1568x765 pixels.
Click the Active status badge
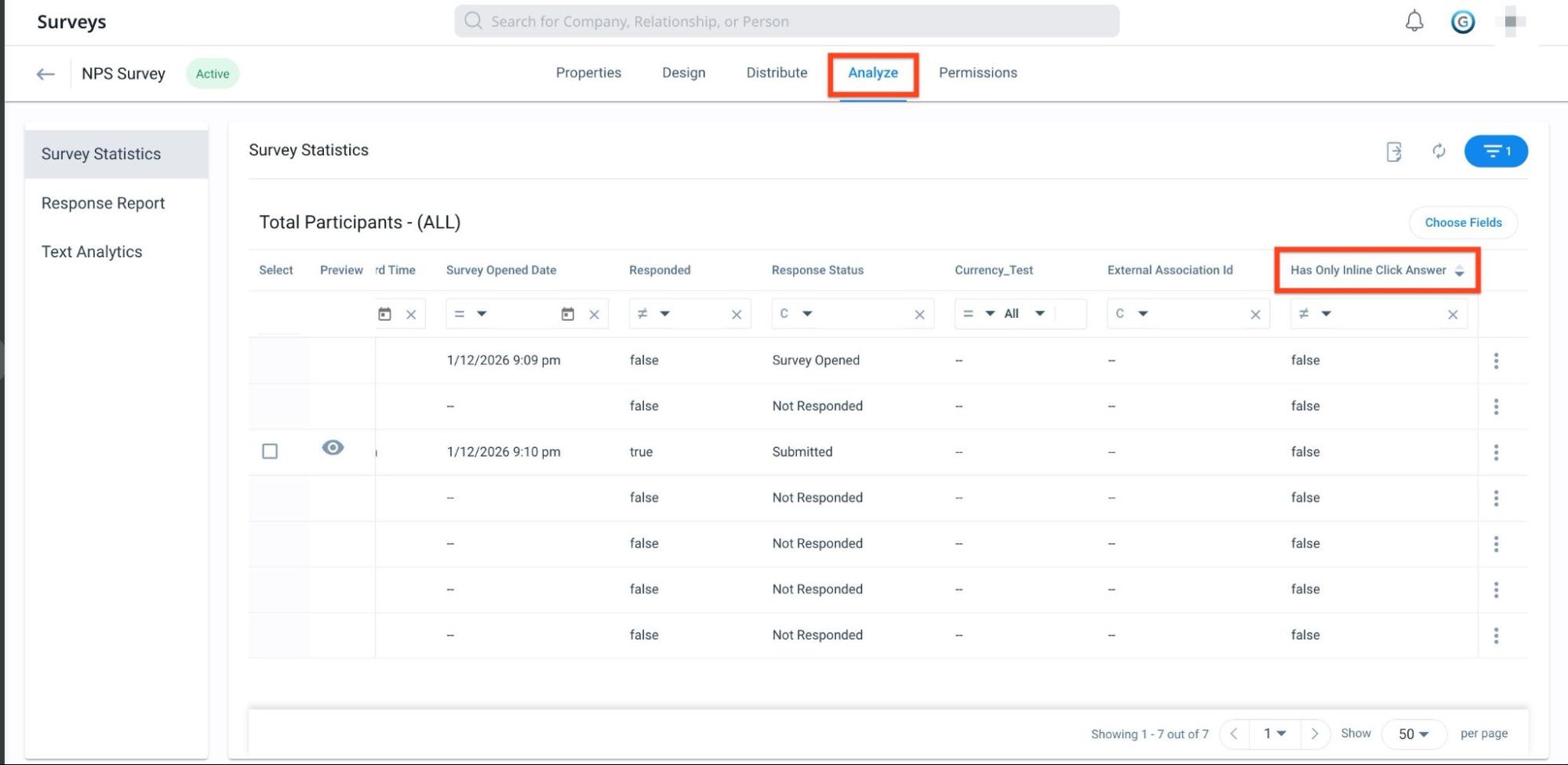(x=213, y=74)
